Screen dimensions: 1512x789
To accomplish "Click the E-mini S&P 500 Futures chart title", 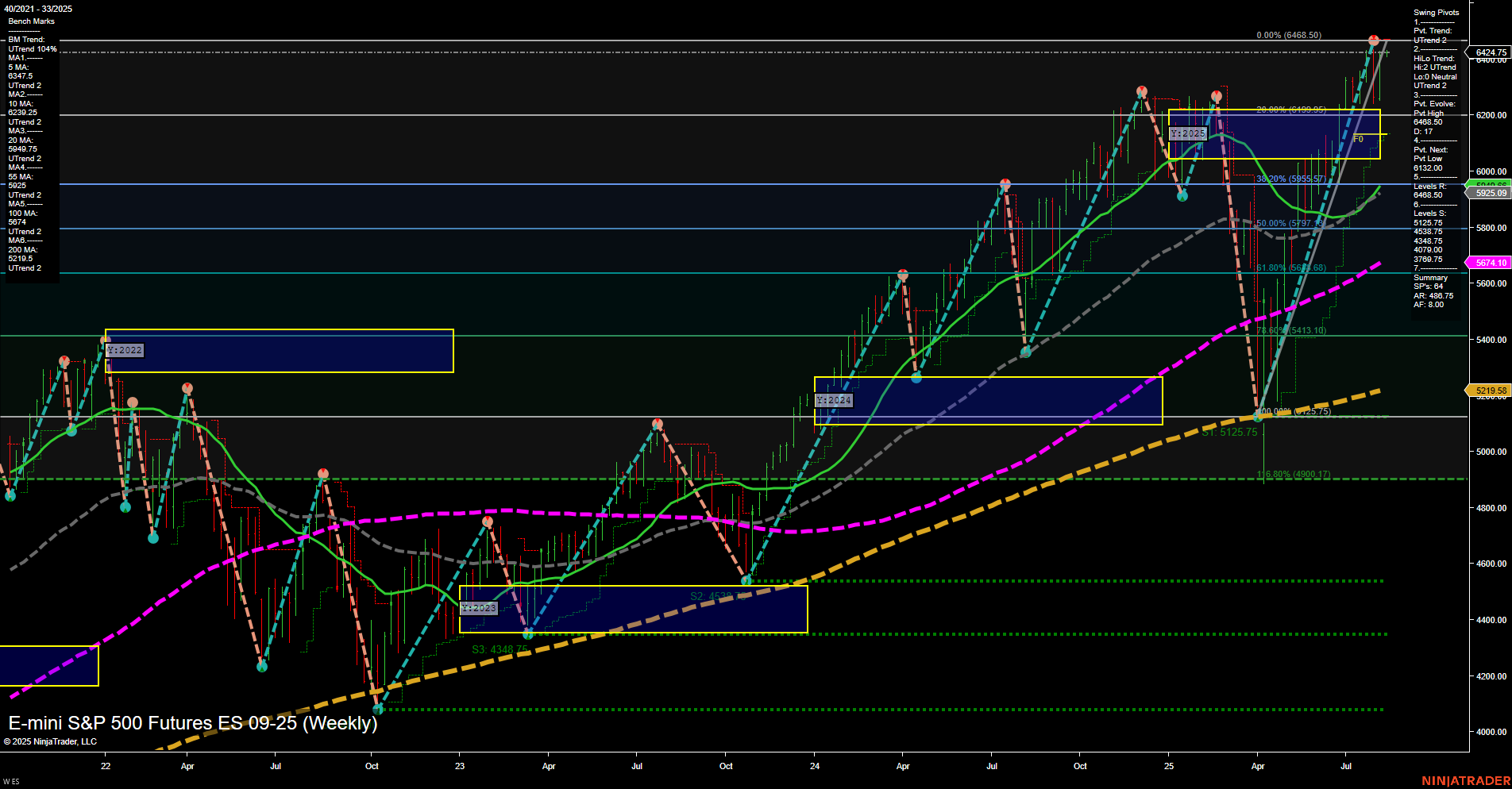I will click(192, 723).
